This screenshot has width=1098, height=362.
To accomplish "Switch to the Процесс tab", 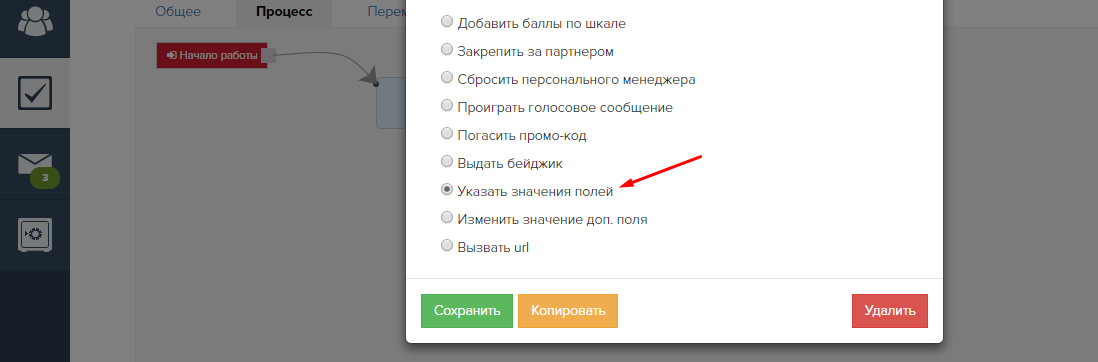I will (284, 11).
